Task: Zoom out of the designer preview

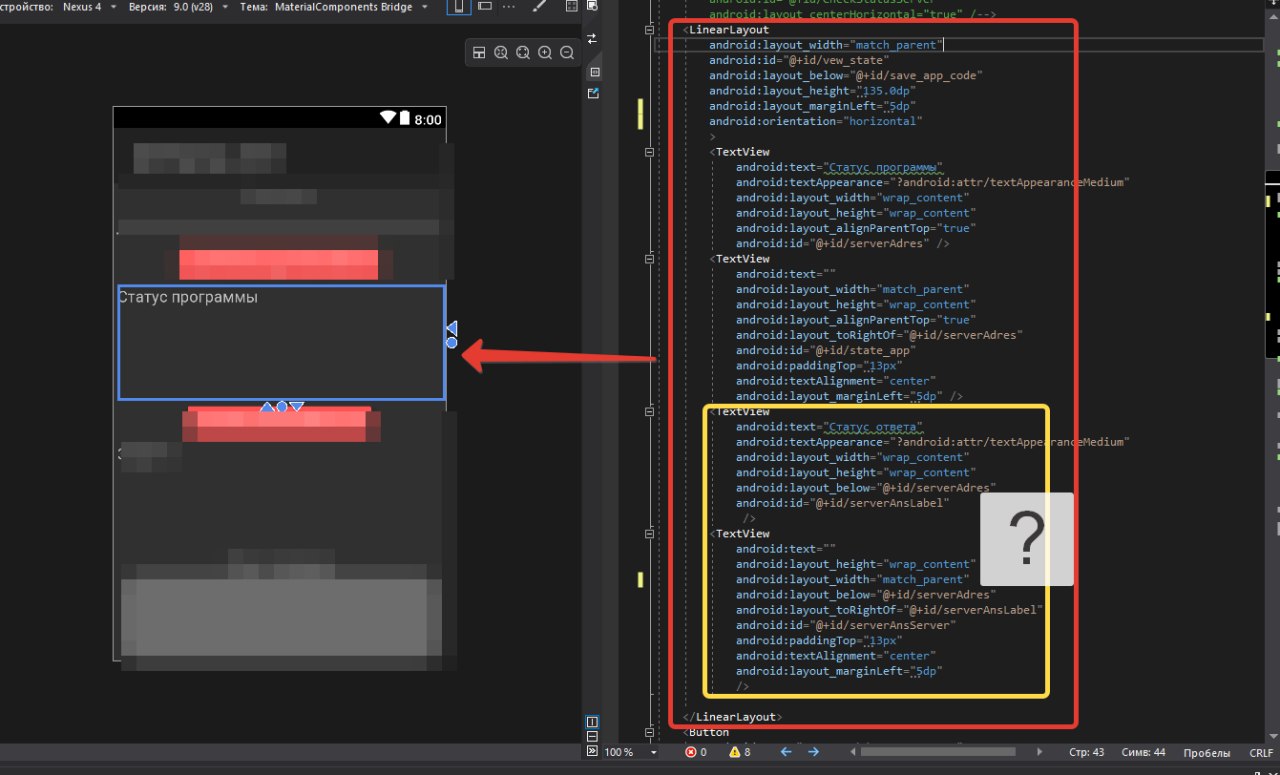Action: click(x=567, y=53)
